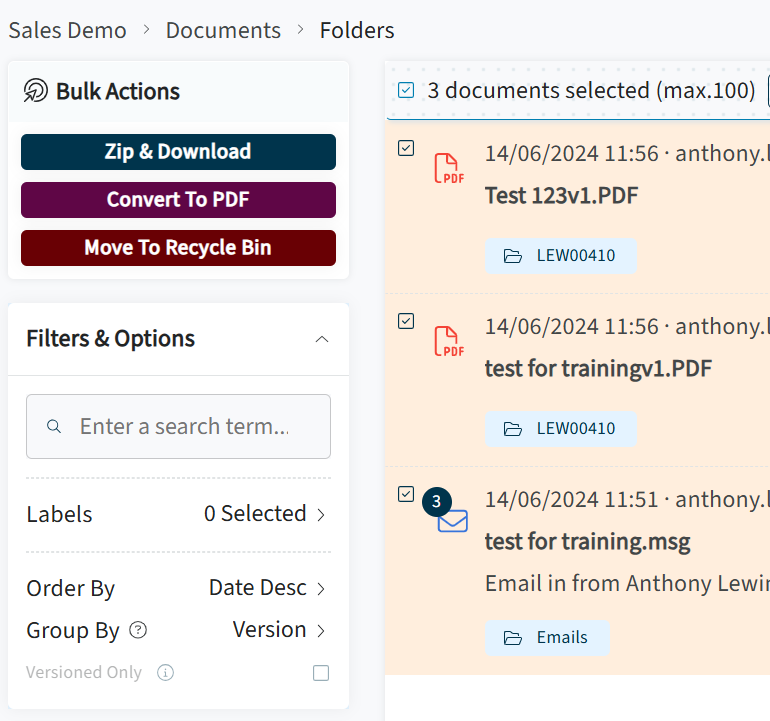Collapse the Filters & Options panel
The image size is (770, 721).
[322, 339]
